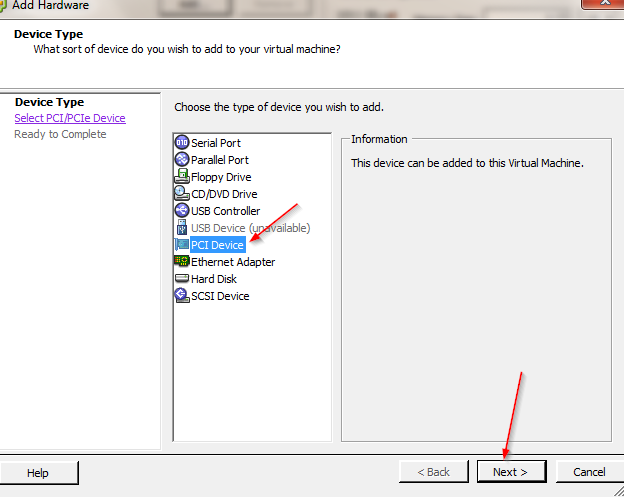Click the SCSI Device icon
Image resolution: width=624 pixels, height=497 pixels.
(182, 295)
